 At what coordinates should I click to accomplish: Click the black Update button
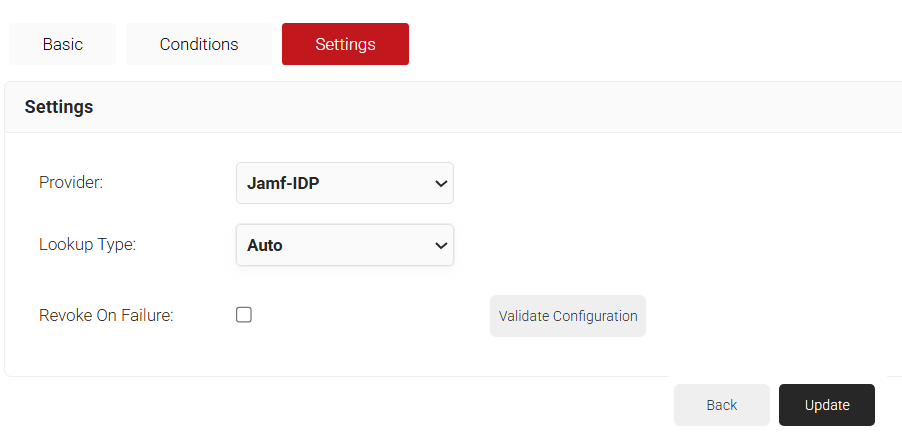tap(826, 405)
